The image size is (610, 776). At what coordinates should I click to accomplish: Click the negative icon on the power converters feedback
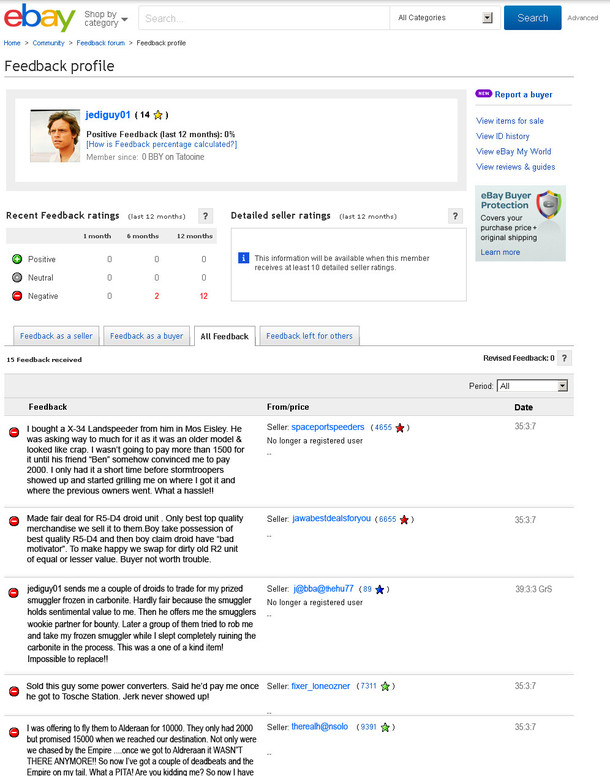(14, 691)
